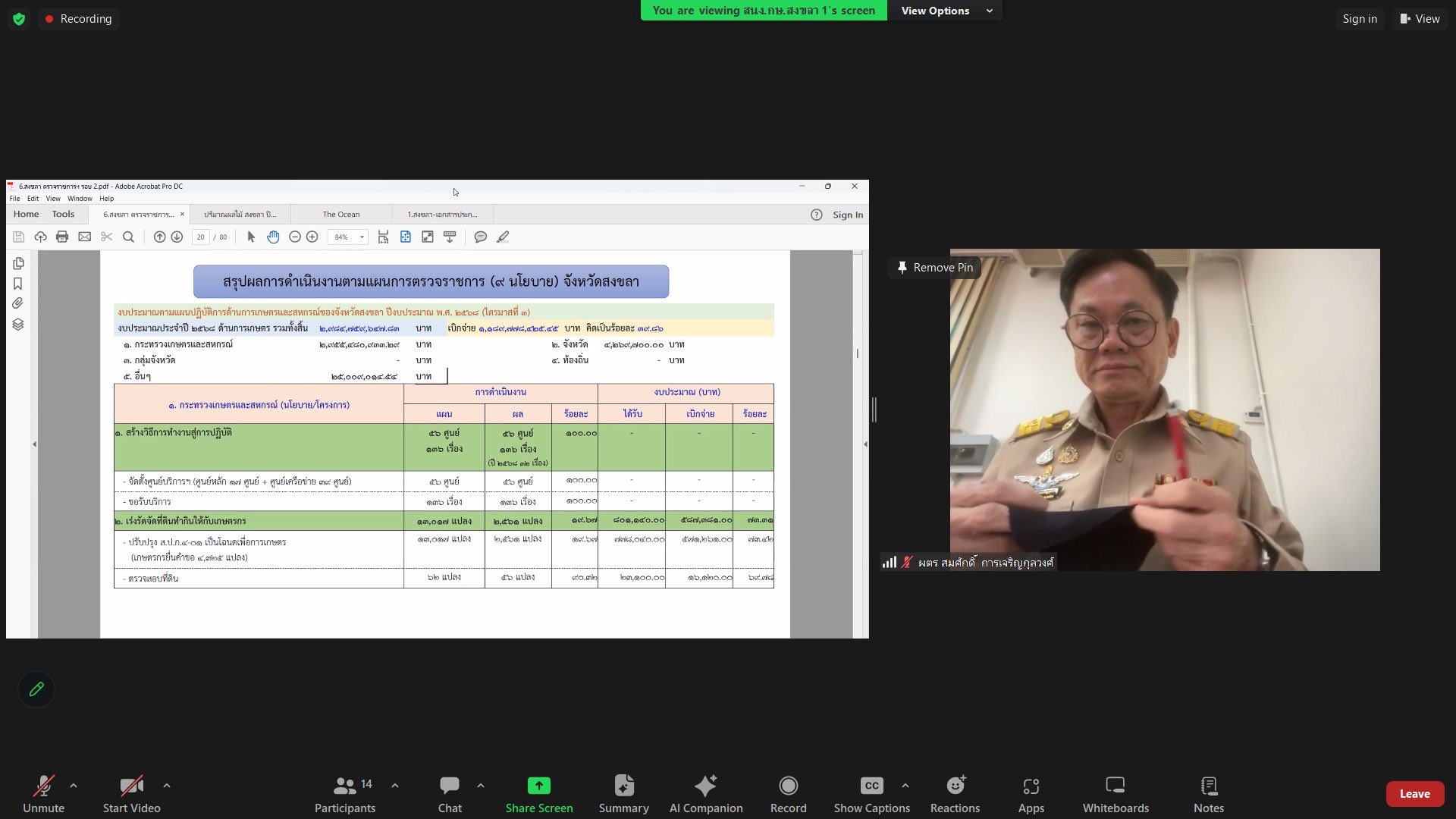Toggle Show Captions
Screen dimensions: 1456x819
click(872, 794)
